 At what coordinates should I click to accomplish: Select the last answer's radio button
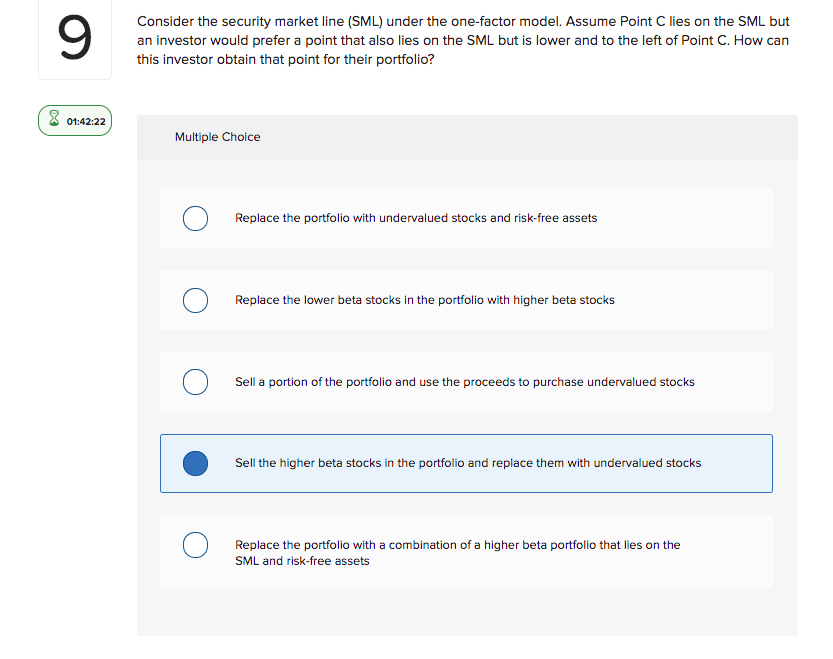[195, 545]
